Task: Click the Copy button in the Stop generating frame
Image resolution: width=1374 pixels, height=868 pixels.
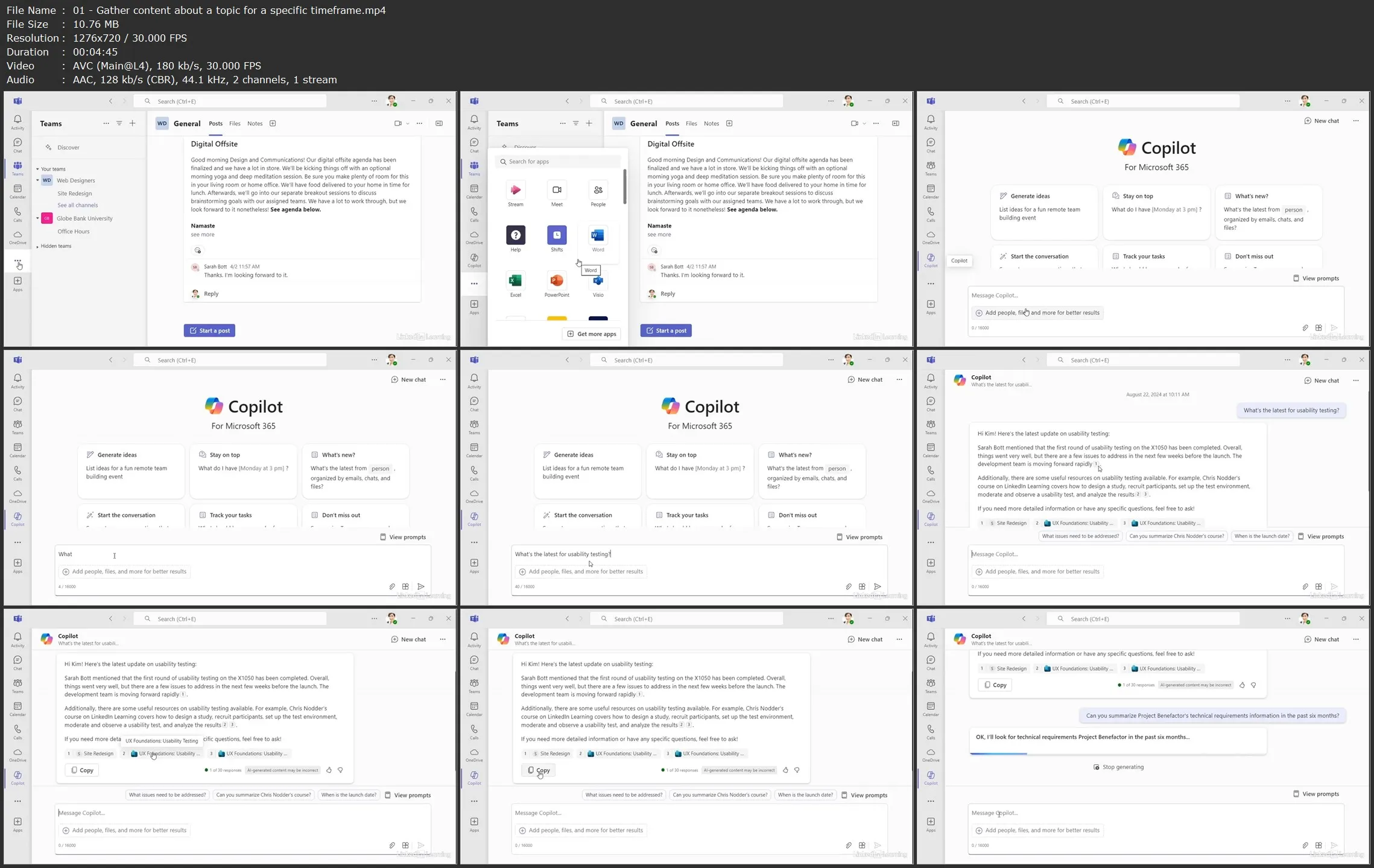Action: coord(995,685)
